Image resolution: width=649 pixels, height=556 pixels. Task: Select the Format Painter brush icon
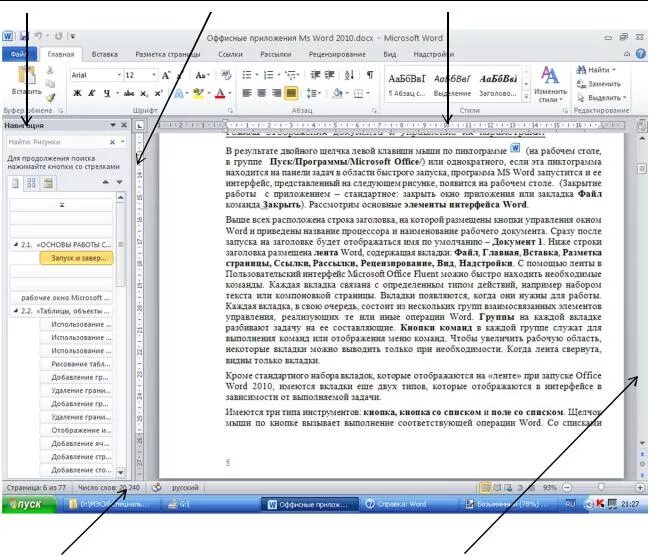[50, 97]
